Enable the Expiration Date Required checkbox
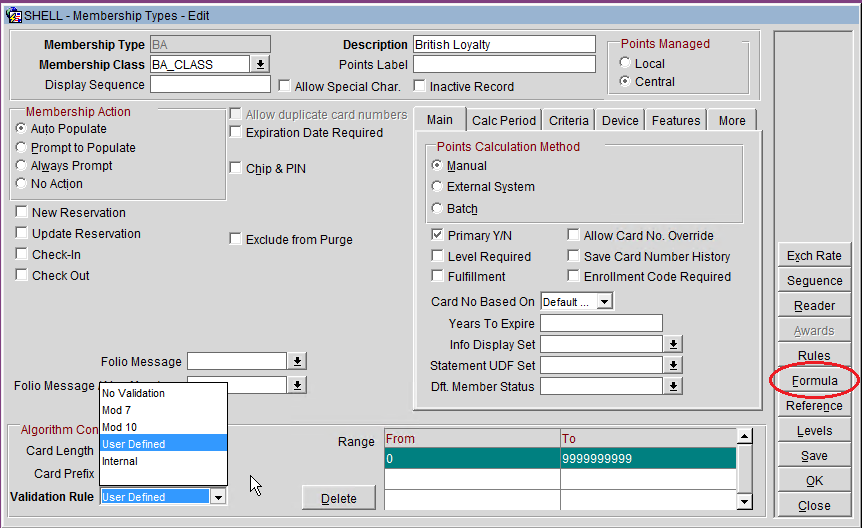The image size is (862, 528). 236,132
